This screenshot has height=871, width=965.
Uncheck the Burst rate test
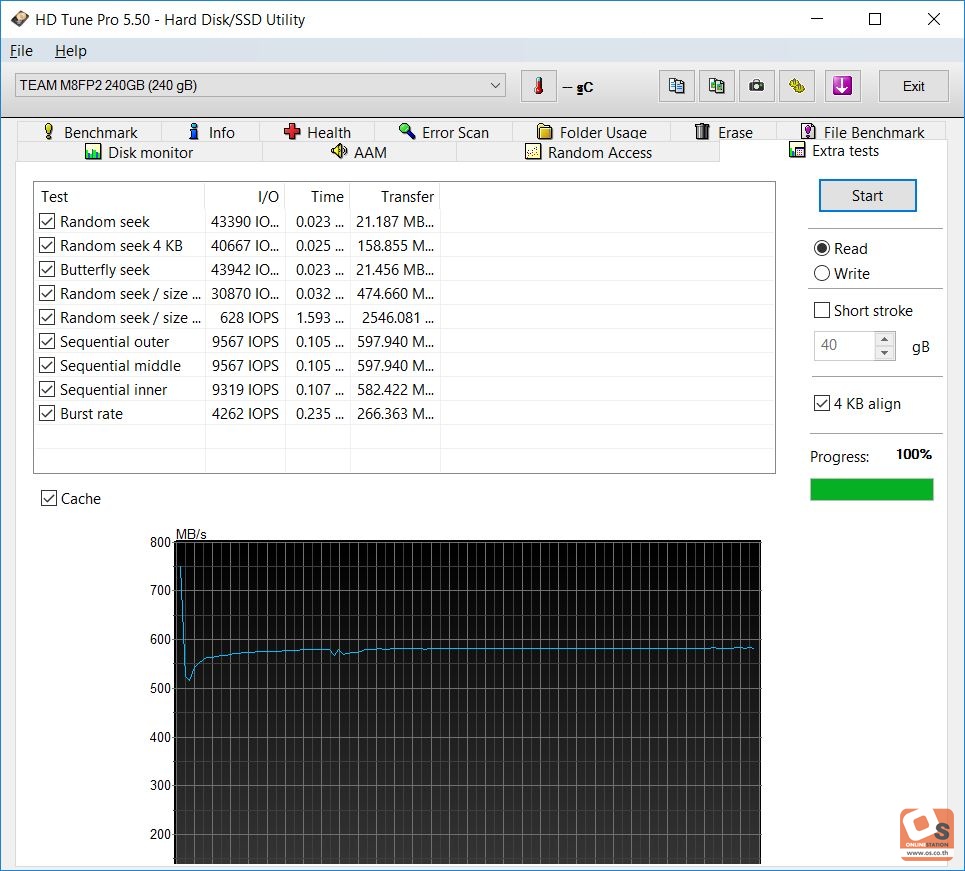coord(47,414)
